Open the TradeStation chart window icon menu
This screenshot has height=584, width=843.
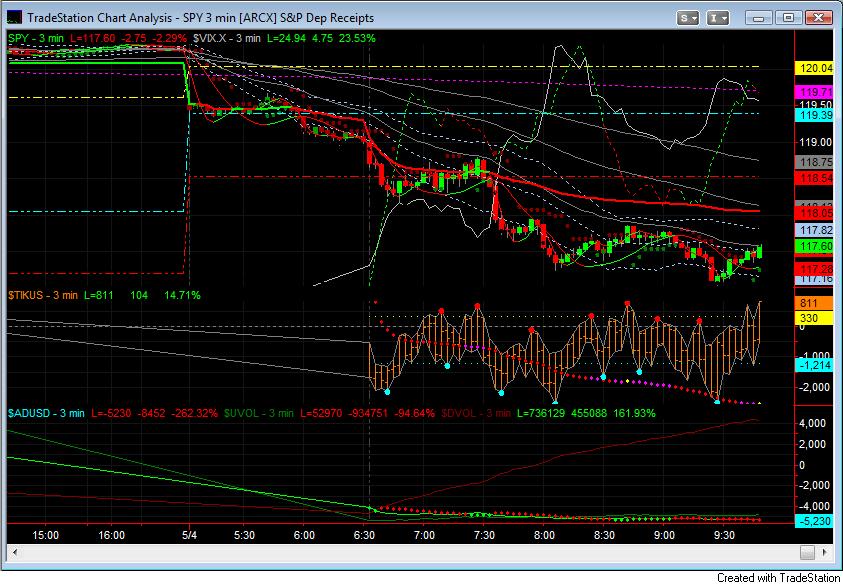(x=15, y=18)
